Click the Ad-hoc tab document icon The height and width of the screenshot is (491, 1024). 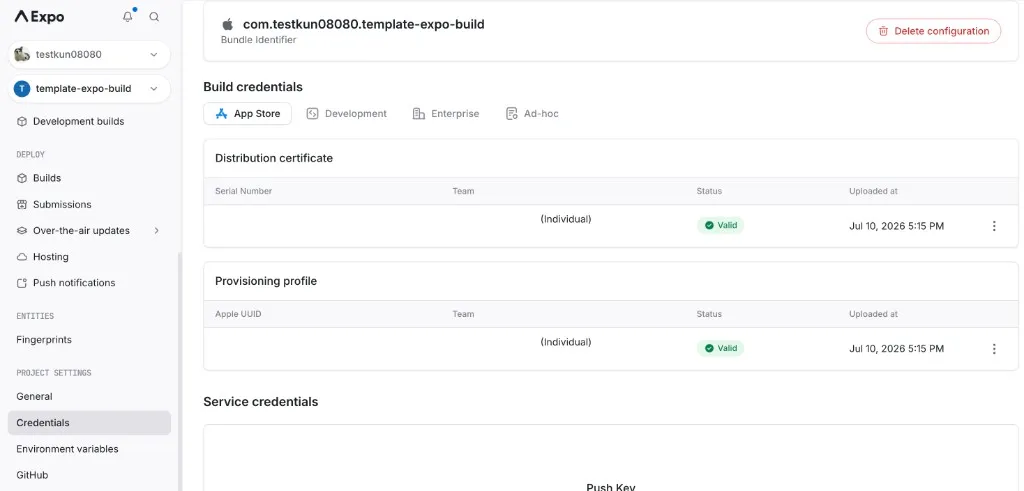point(511,114)
